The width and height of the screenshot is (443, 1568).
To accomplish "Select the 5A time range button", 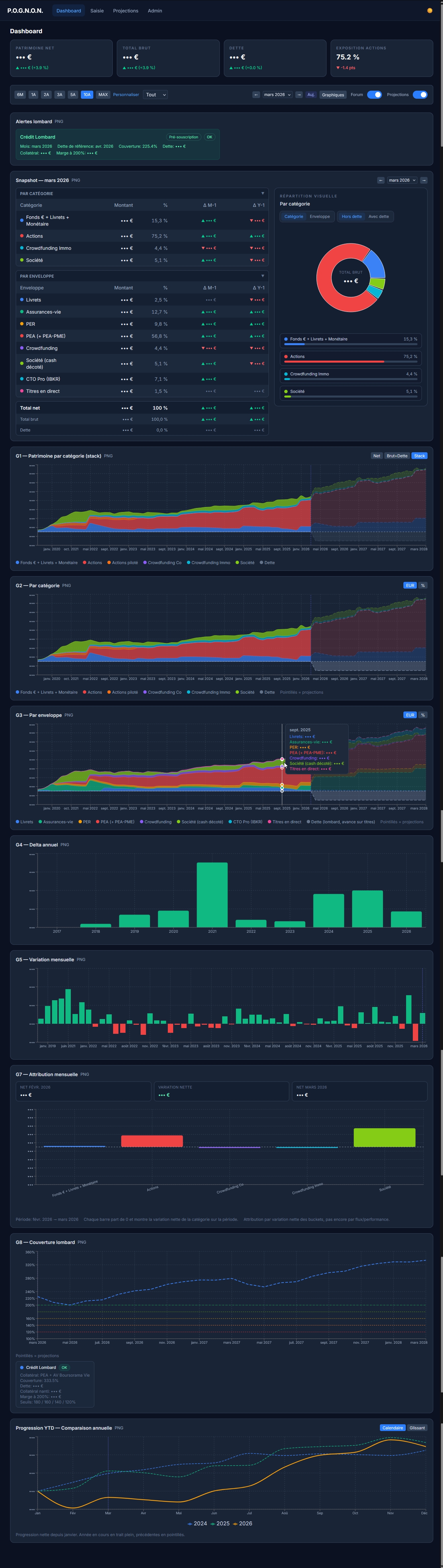I will click(73, 95).
